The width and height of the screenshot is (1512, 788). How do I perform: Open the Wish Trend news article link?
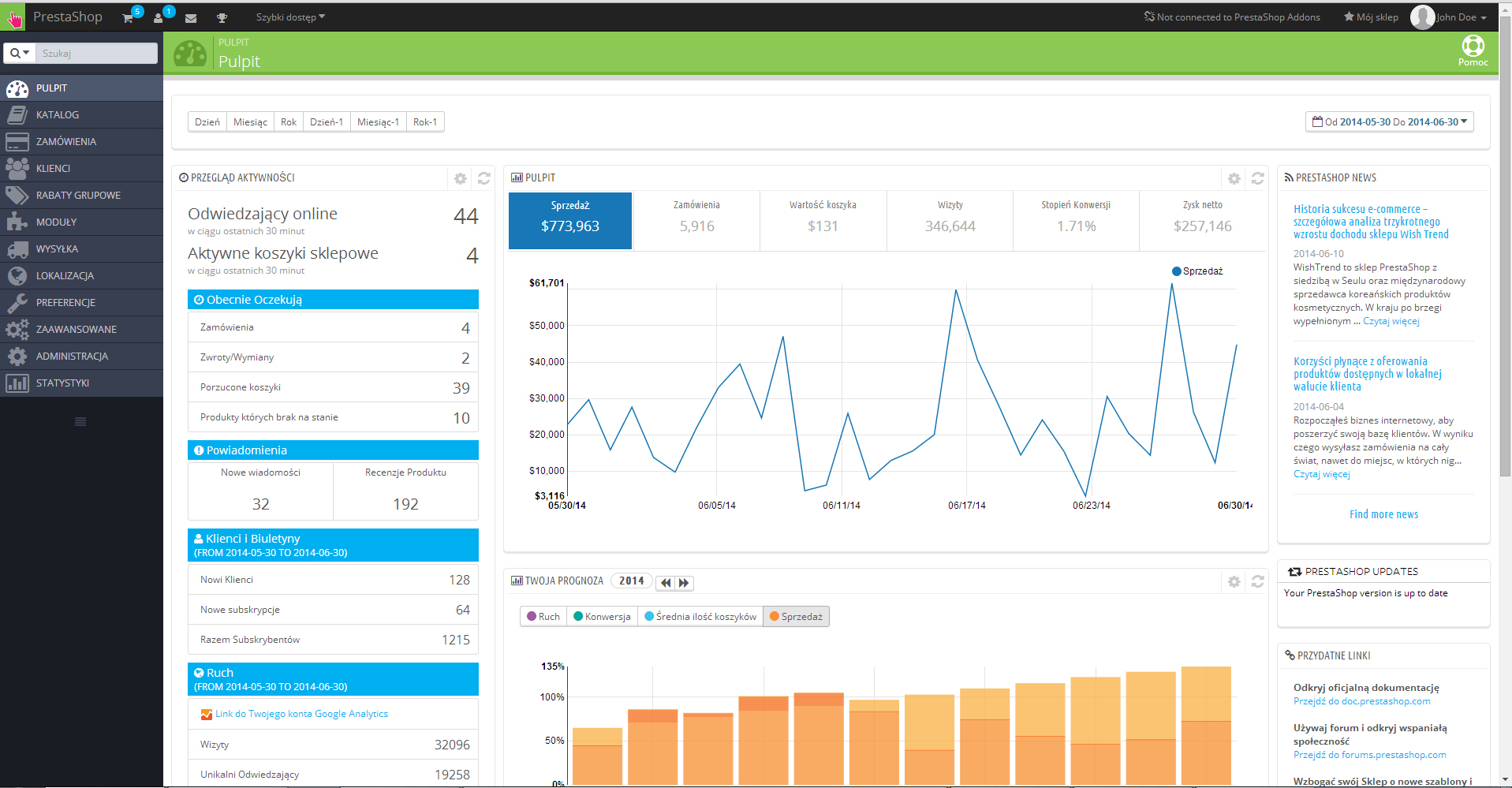coord(1371,222)
